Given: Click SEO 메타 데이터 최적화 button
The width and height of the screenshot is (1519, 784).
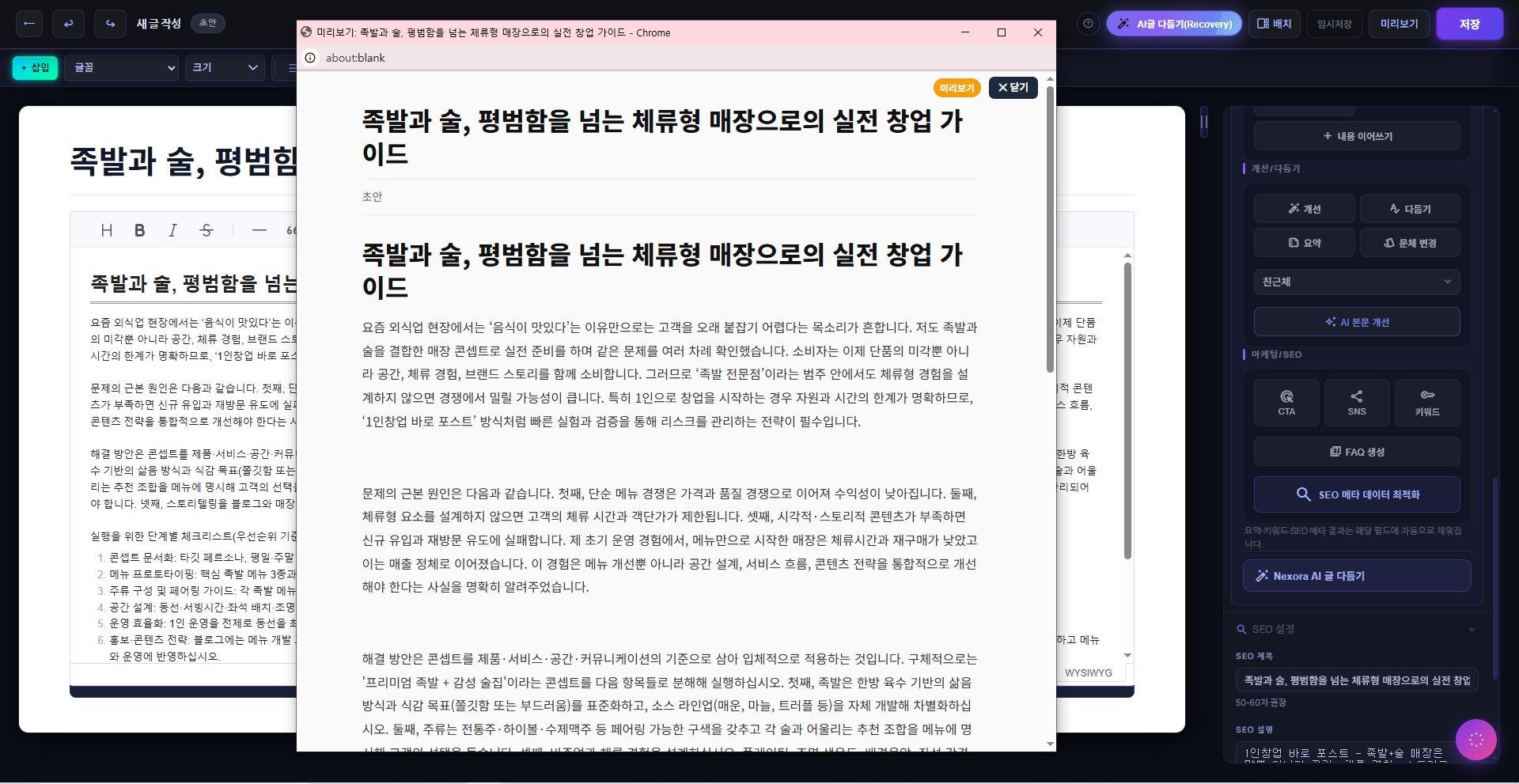Looking at the screenshot, I should [1356, 494].
